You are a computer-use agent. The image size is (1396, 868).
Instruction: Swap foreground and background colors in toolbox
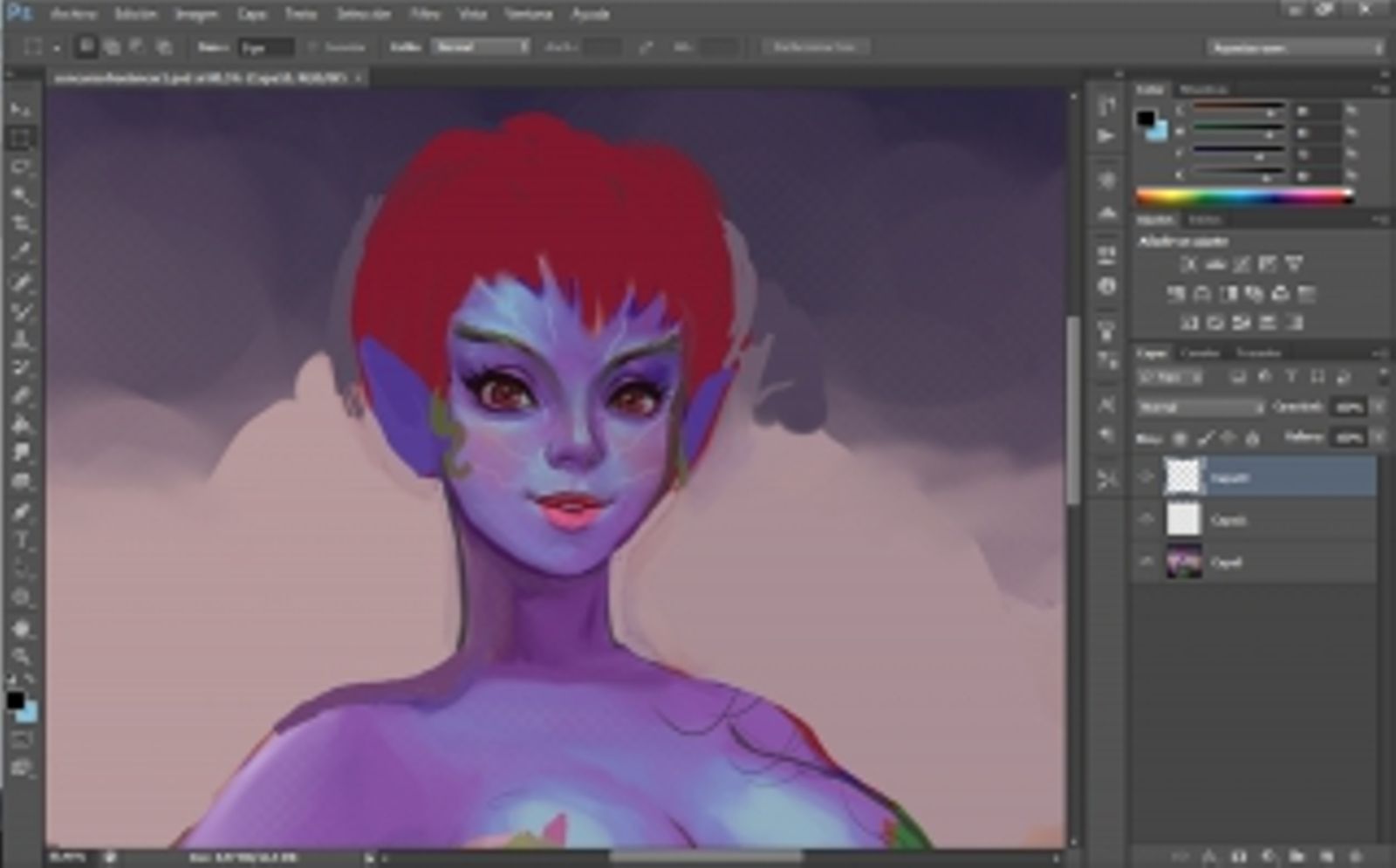click(x=30, y=680)
